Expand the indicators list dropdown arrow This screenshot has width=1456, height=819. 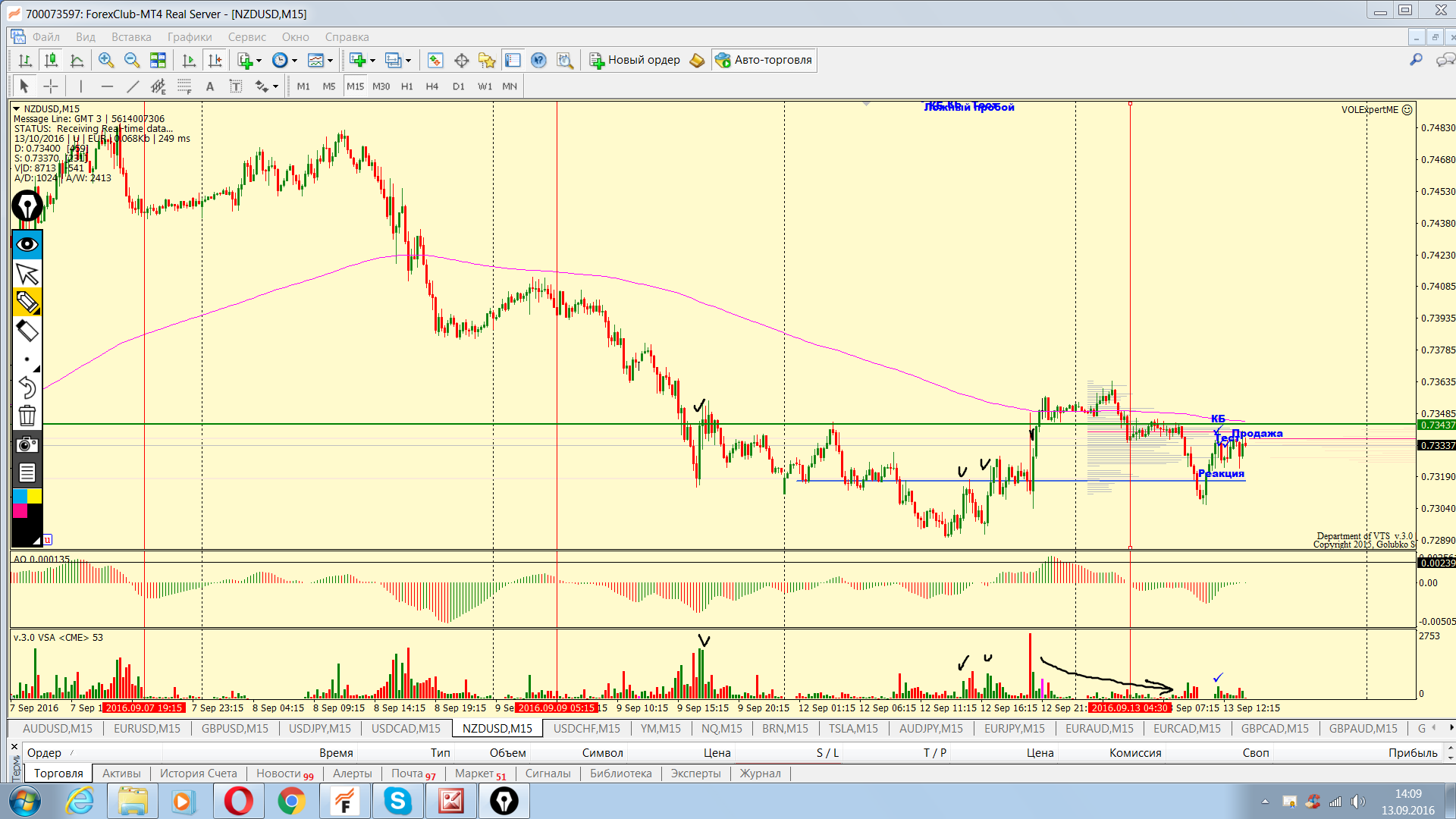pyautogui.click(x=259, y=61)
